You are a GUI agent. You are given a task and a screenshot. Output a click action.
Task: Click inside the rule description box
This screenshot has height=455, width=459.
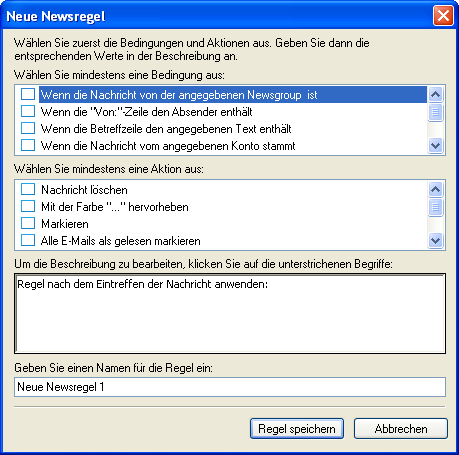[x=230, y=314]
